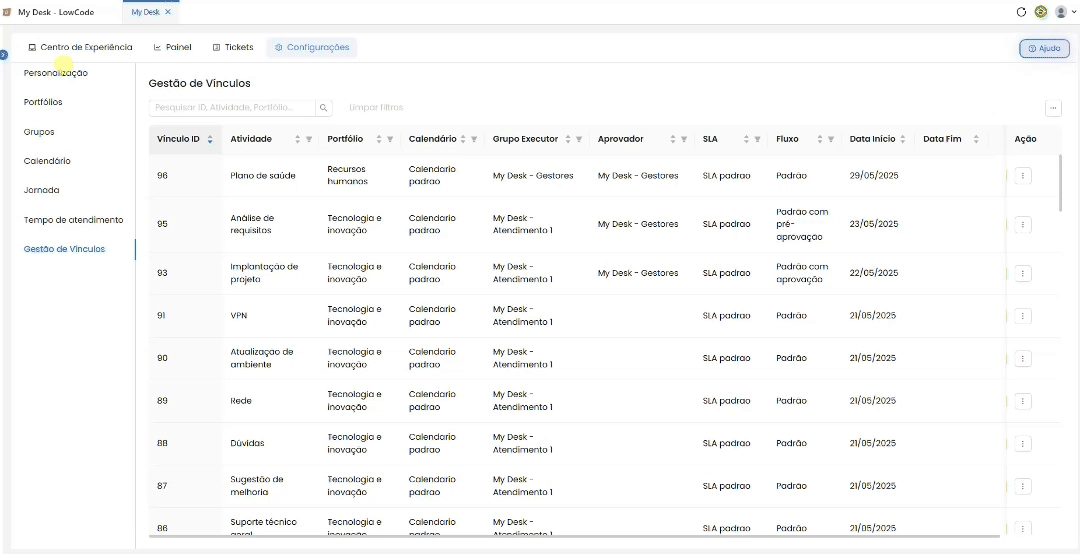
Task: Open Portfólios in the sidebar
Action: tap(43, 102)
